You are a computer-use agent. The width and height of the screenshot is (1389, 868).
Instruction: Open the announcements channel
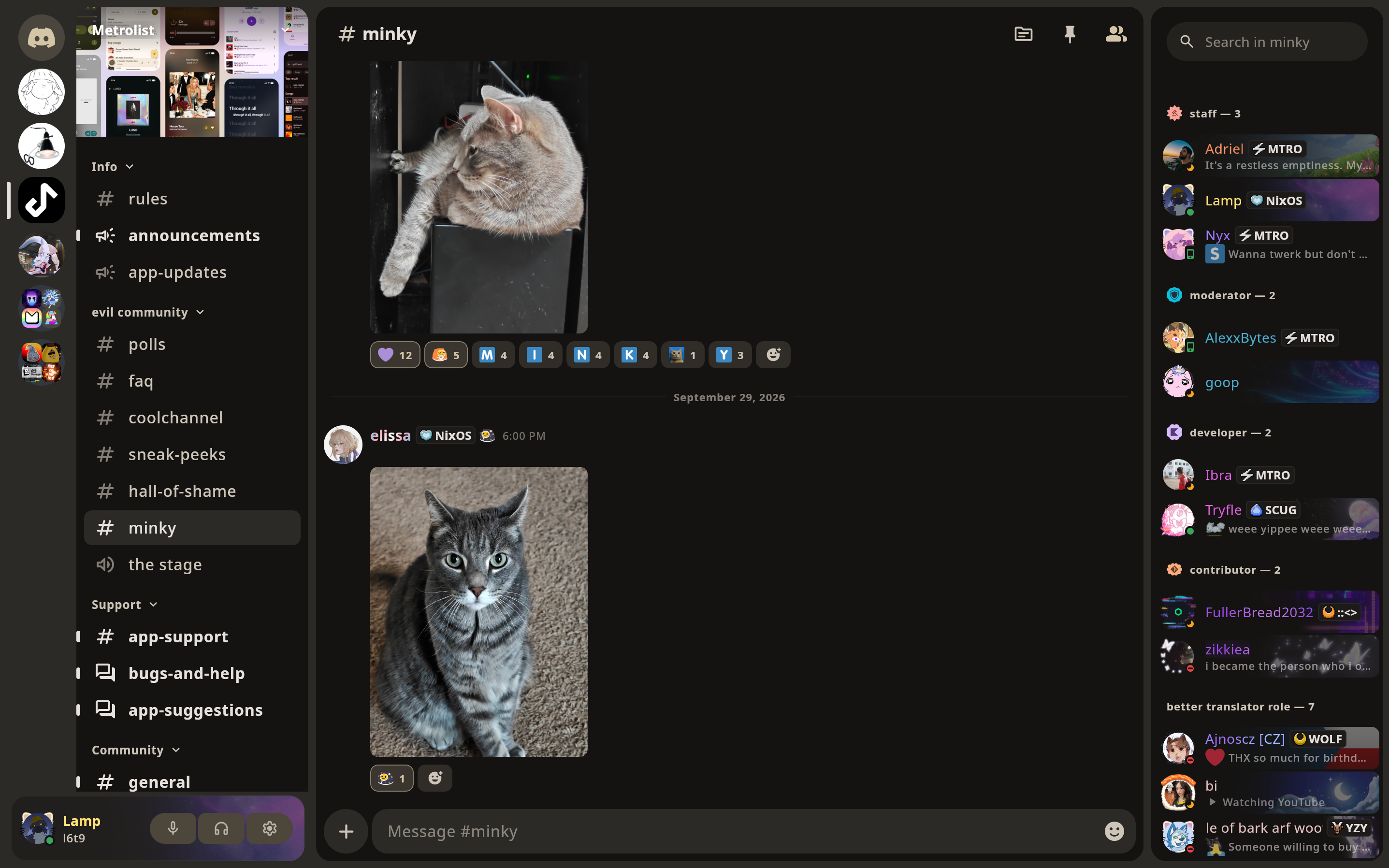click(192, 235)
